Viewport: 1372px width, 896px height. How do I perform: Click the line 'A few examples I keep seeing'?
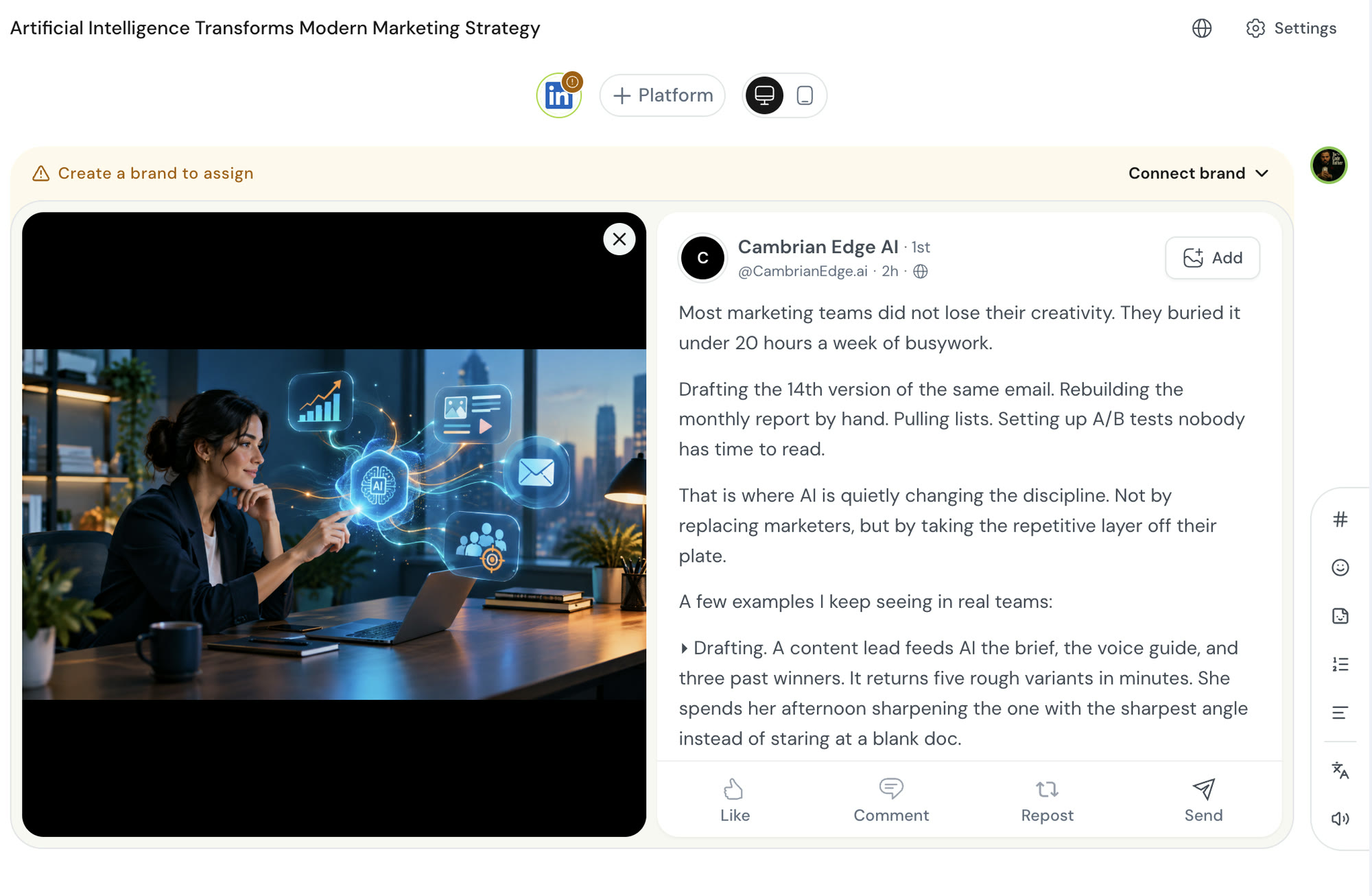pos(866,602)
